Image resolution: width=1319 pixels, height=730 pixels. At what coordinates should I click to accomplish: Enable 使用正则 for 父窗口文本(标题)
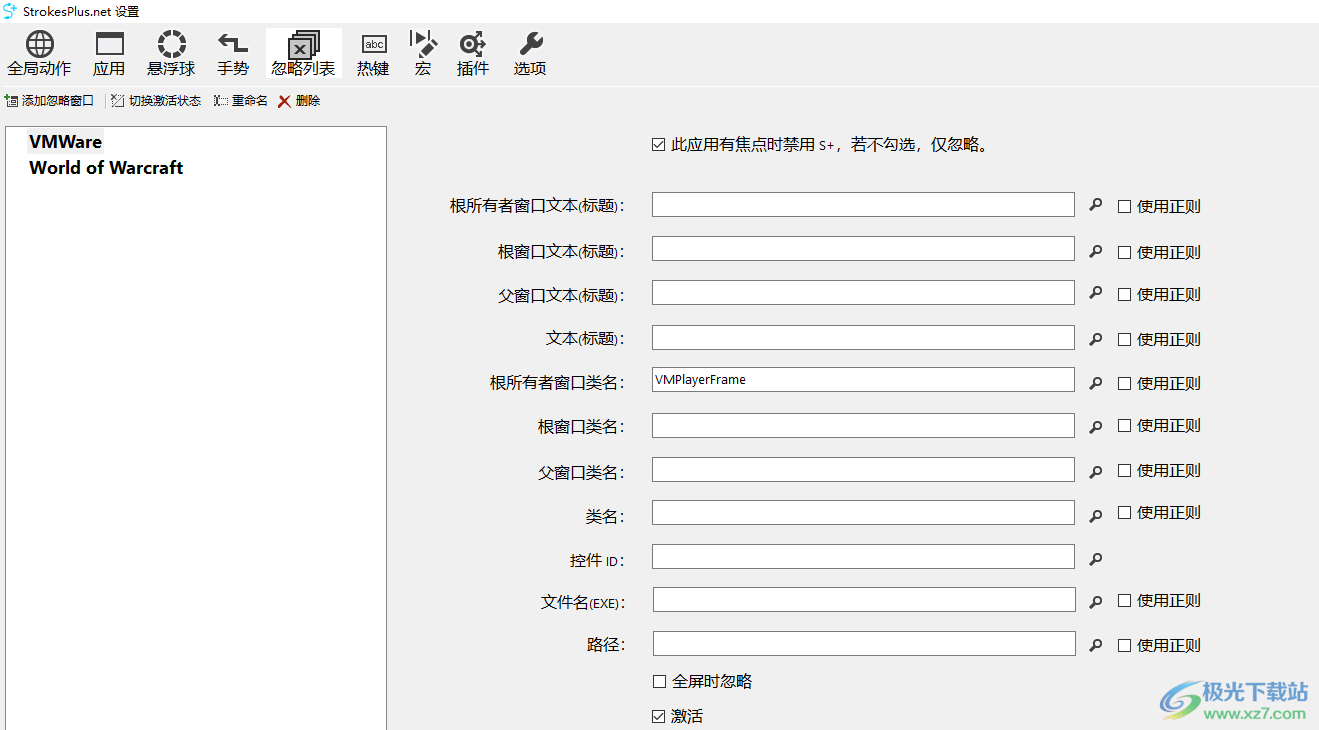tap(1124, 294)
